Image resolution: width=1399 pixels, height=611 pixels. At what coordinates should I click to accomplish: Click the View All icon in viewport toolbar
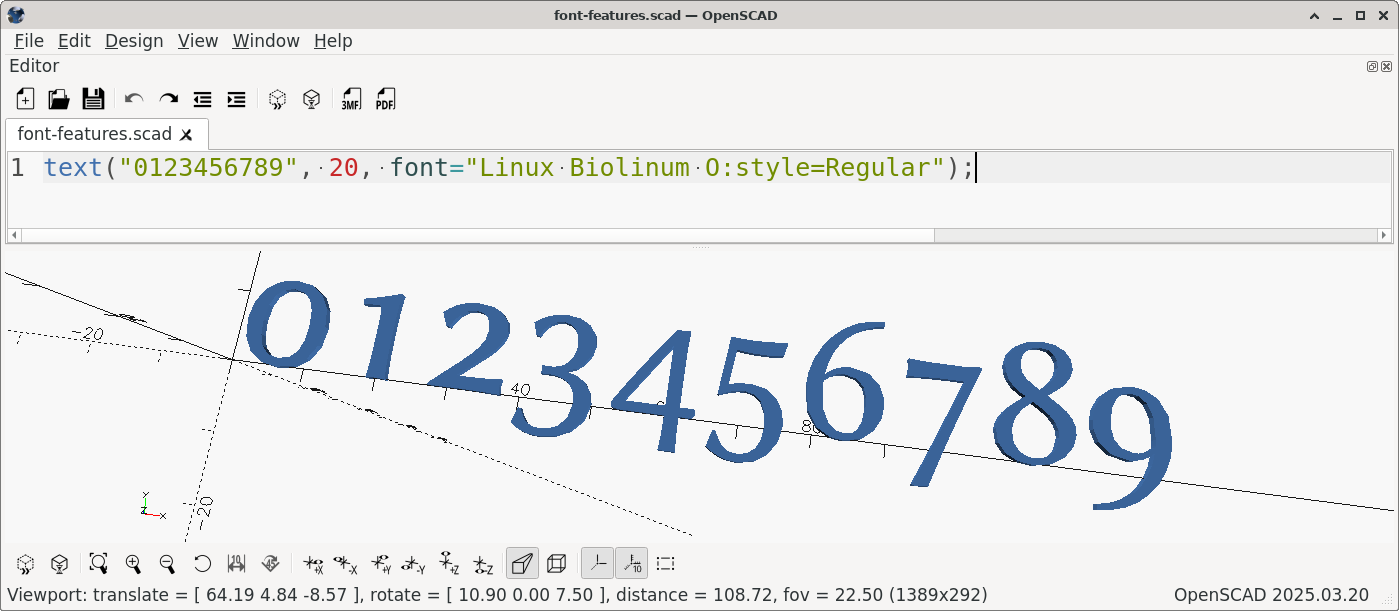click(x=98, y=563)
